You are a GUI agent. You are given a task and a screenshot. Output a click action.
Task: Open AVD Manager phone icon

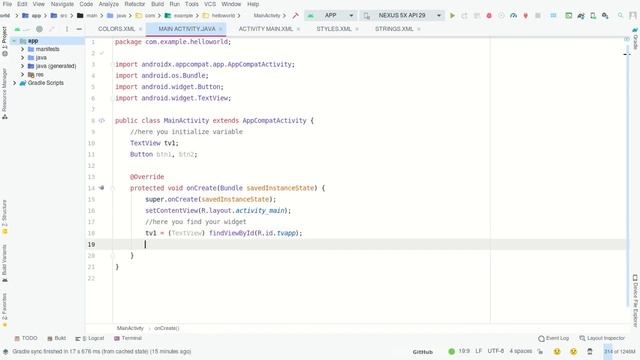tap(593, 16)
